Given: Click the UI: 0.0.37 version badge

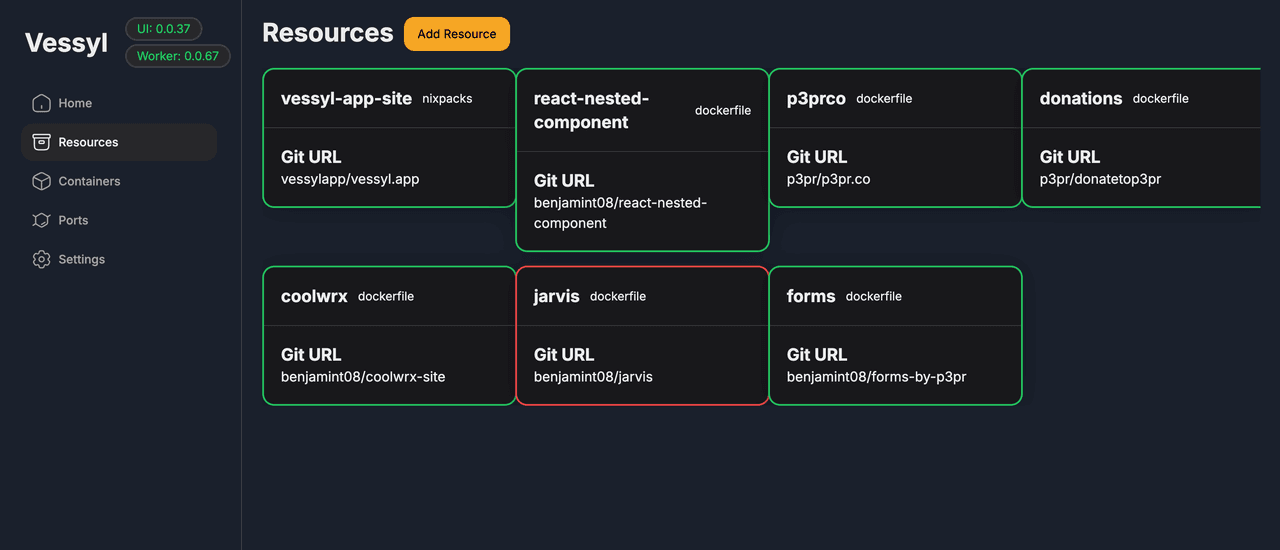Looking at the screenshot, I should (x=164, y=29).
